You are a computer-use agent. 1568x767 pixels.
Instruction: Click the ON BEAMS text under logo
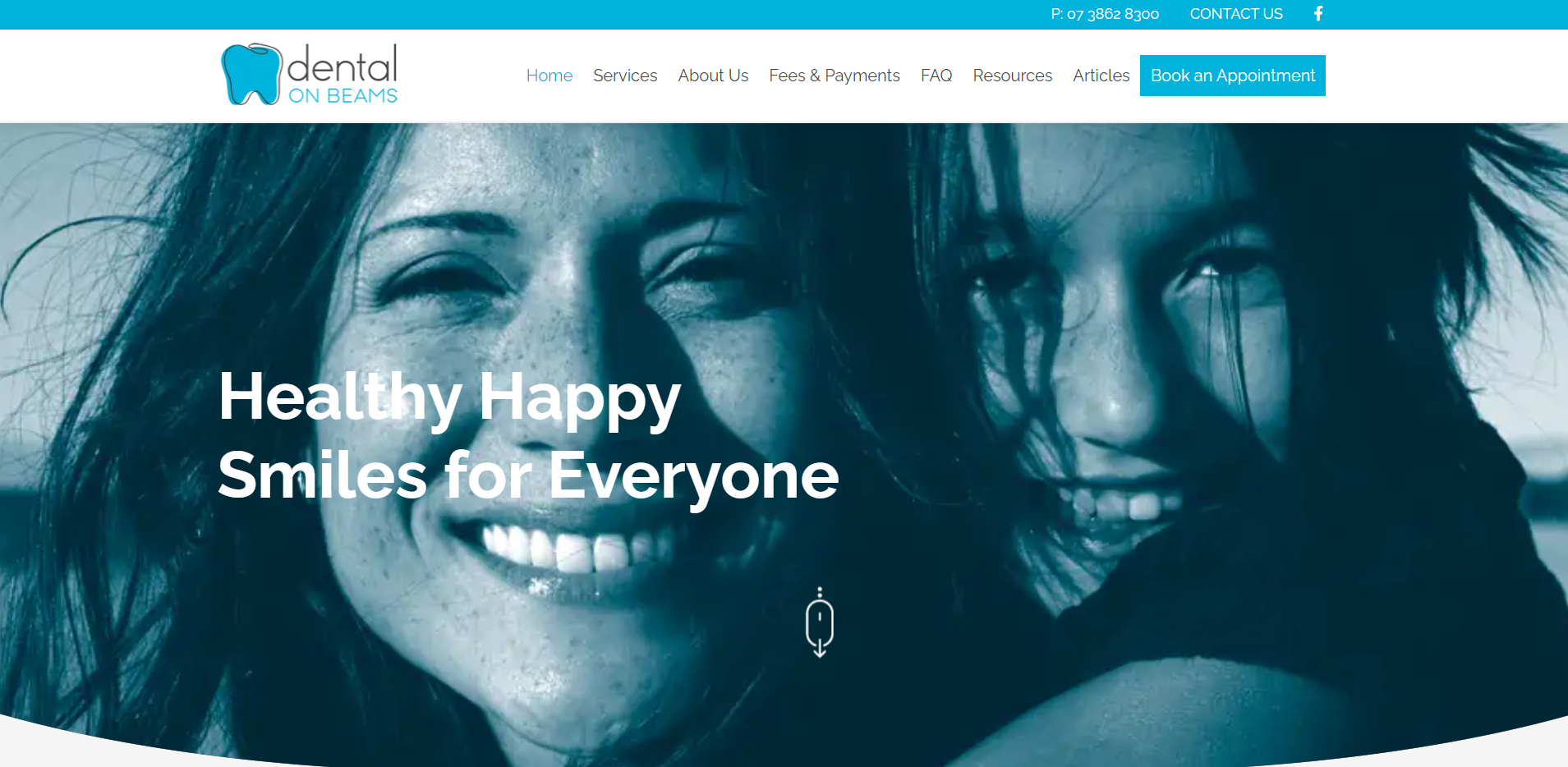click(343, 96)
